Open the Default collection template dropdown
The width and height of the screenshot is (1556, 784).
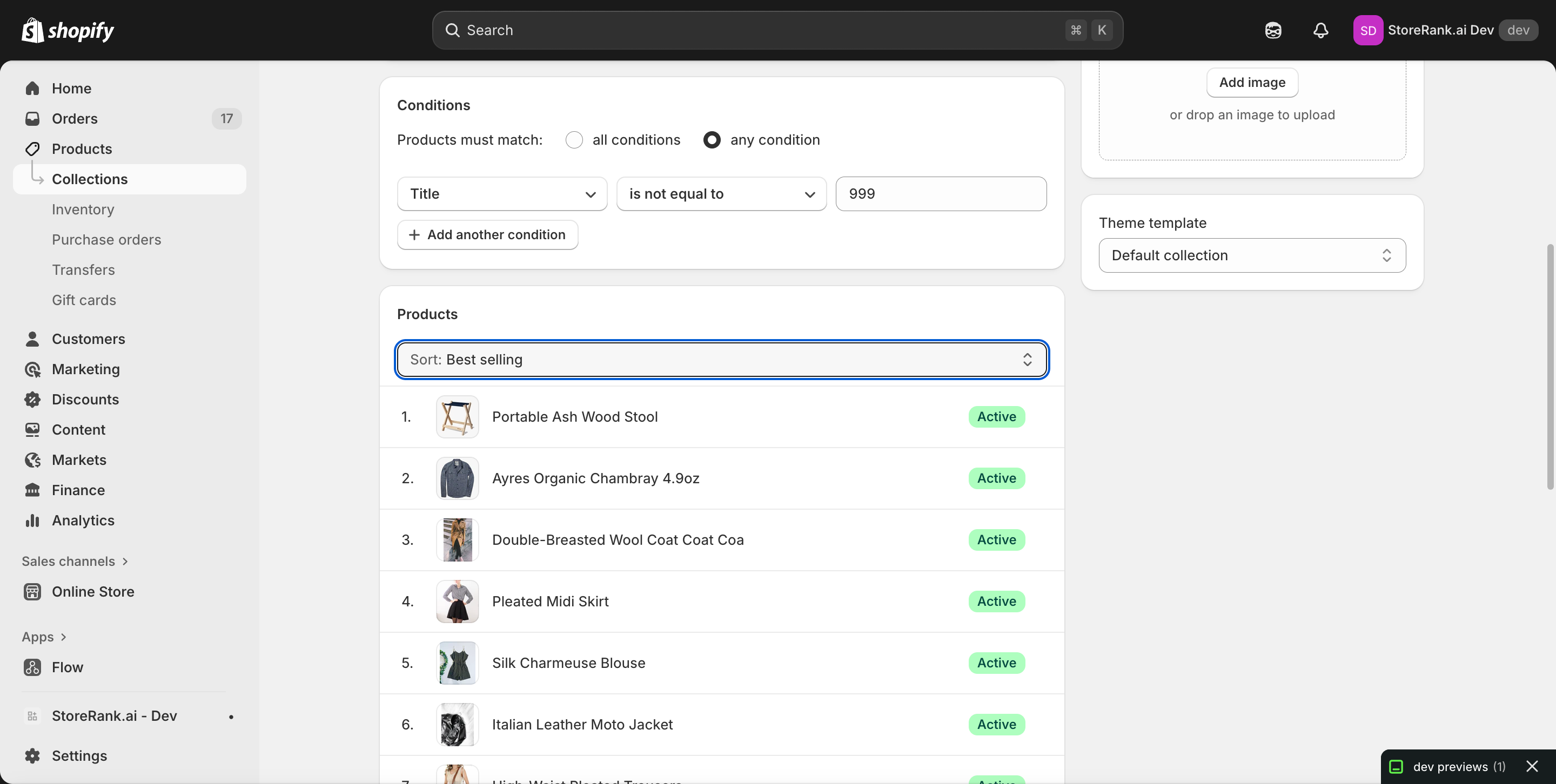[1252, 255]
